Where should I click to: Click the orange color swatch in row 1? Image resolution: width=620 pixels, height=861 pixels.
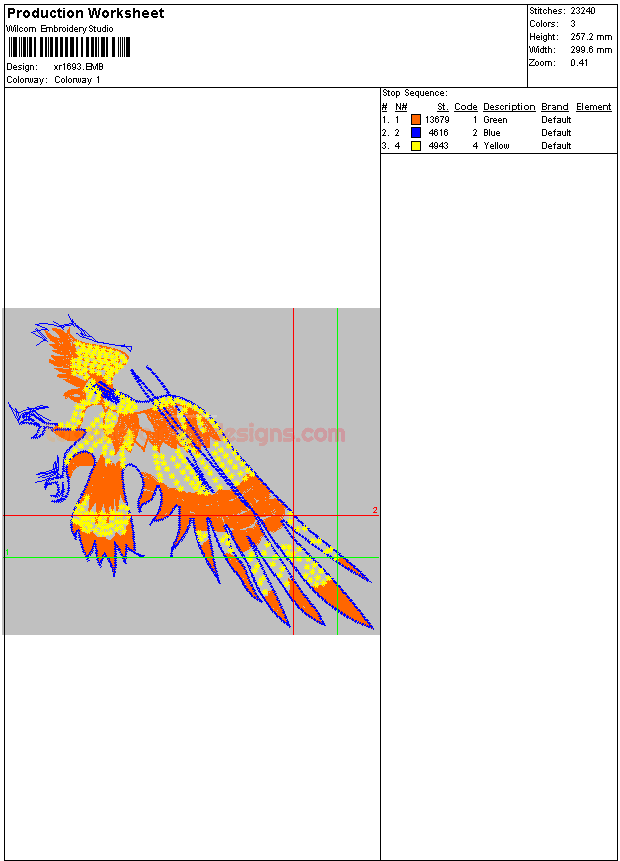[x=416, y=120]
